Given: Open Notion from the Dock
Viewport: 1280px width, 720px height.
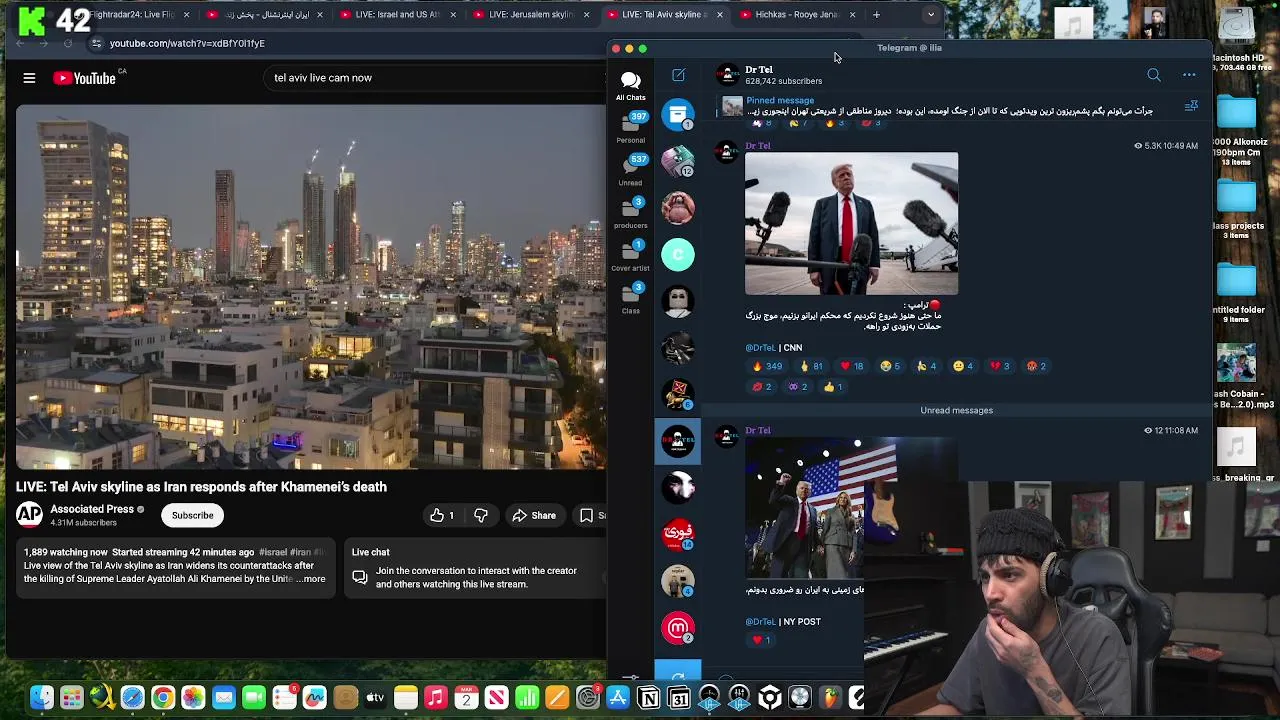Looking at the screenshot, I should coord(649,697).
